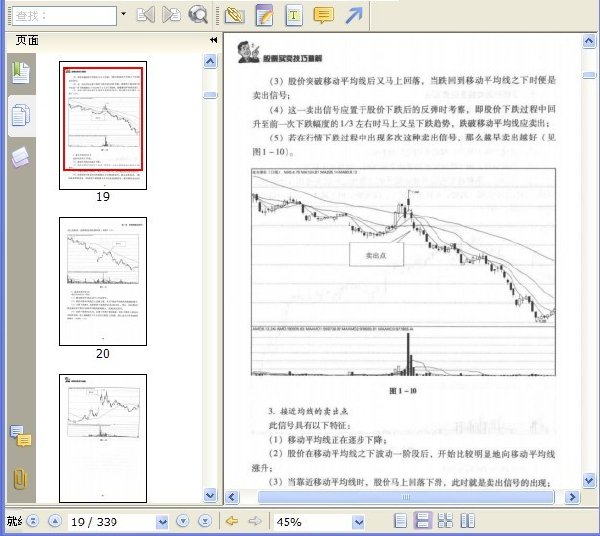Show the comments panel in sidebar

point(21,436)
